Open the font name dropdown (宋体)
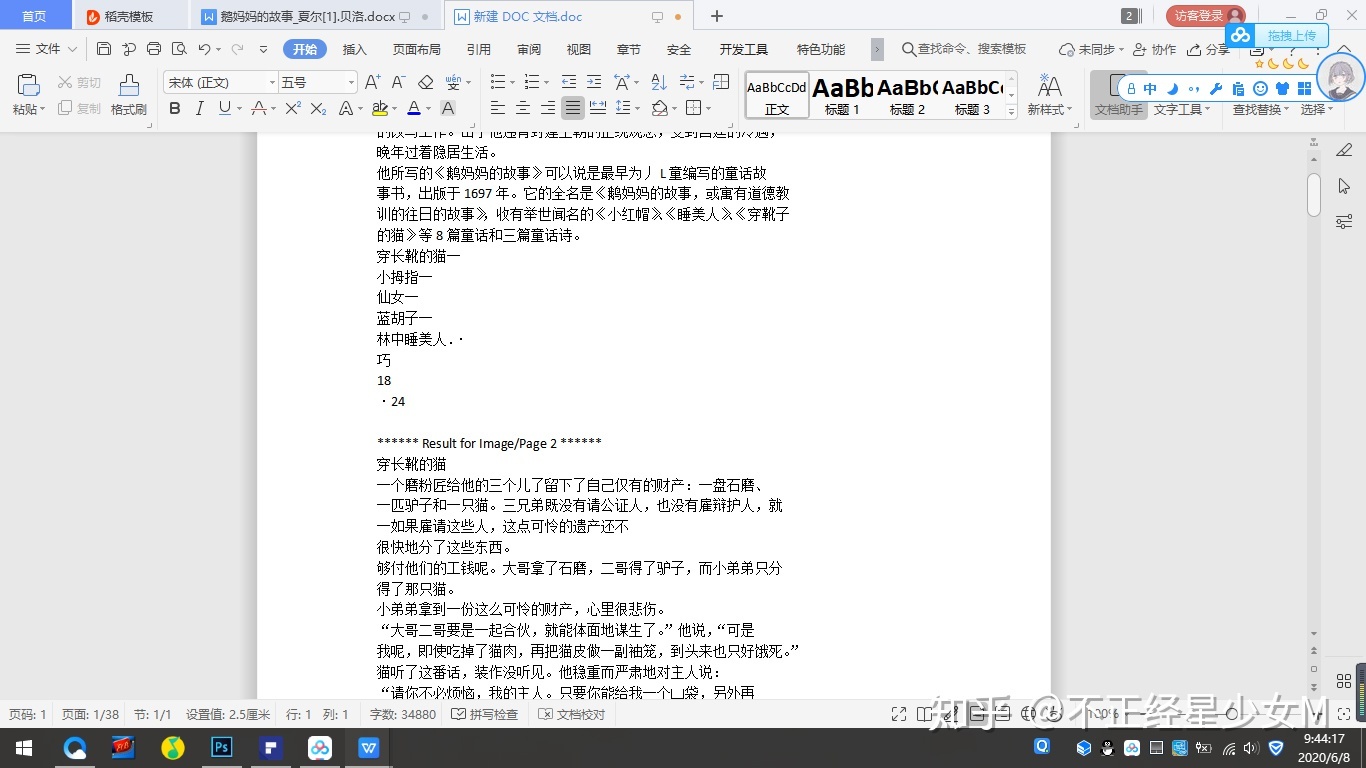 tap(272, 82)
